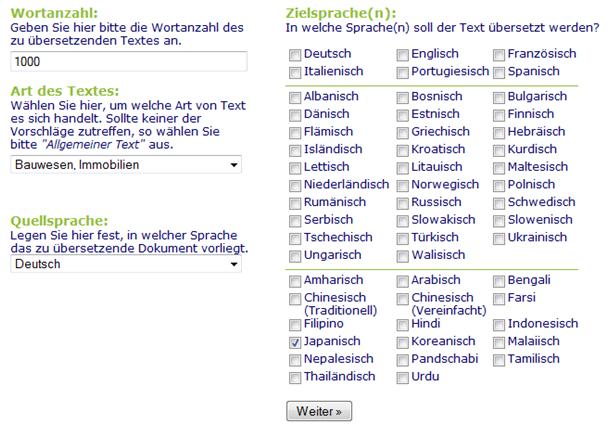Tick the Hebräisch checkbox

[x=499, y=132]
